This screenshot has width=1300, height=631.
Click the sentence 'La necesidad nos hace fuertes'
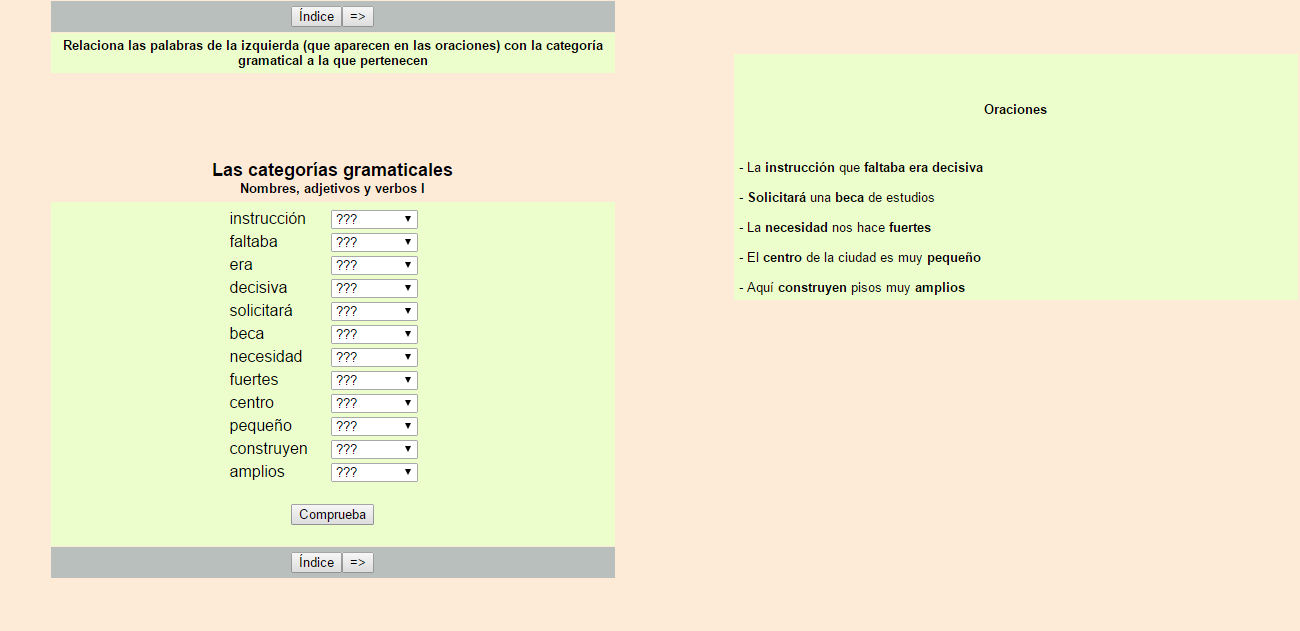coord(835,228)
